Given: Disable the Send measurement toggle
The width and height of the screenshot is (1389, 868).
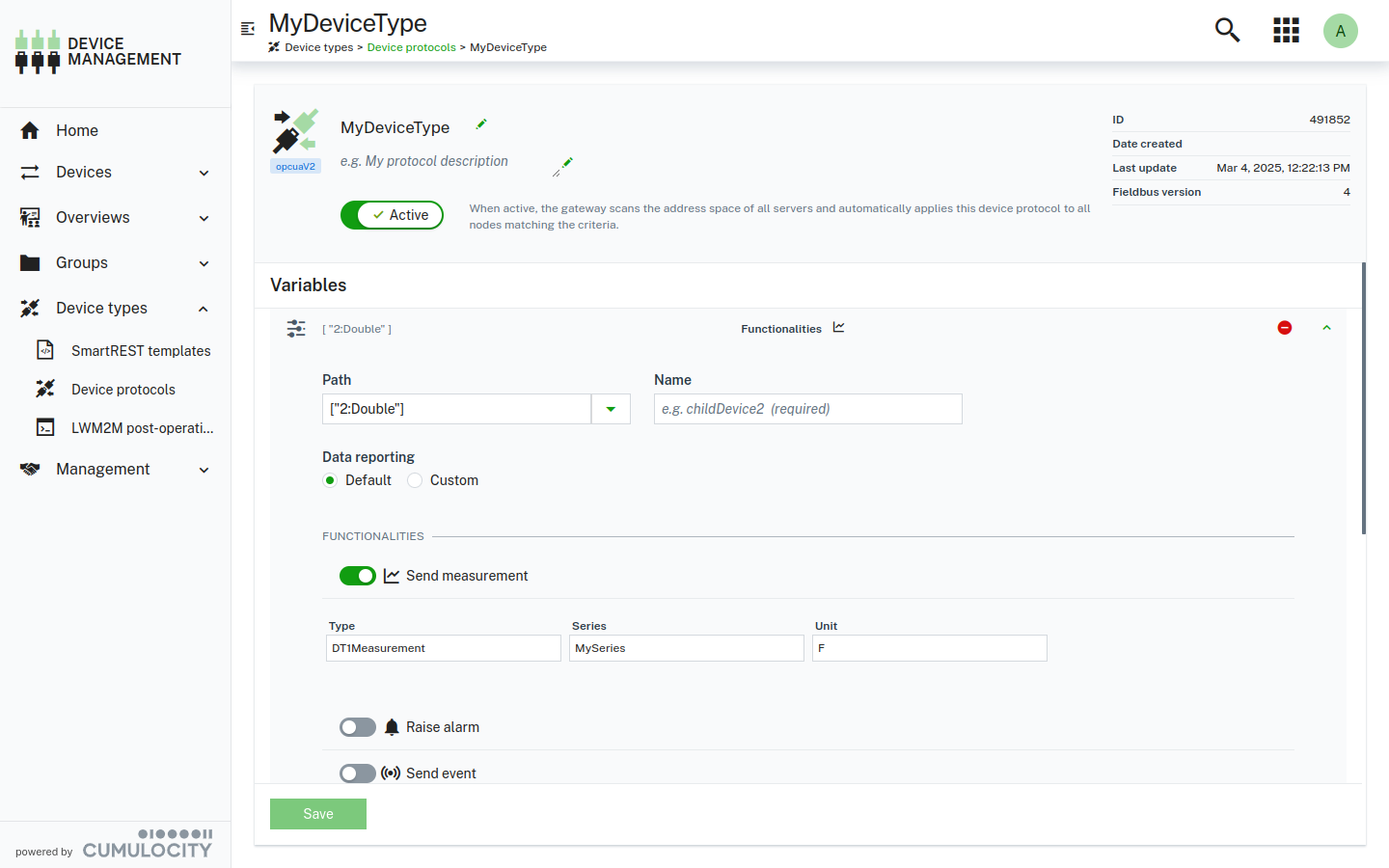Looking at the screenshot, I should 358,576.
